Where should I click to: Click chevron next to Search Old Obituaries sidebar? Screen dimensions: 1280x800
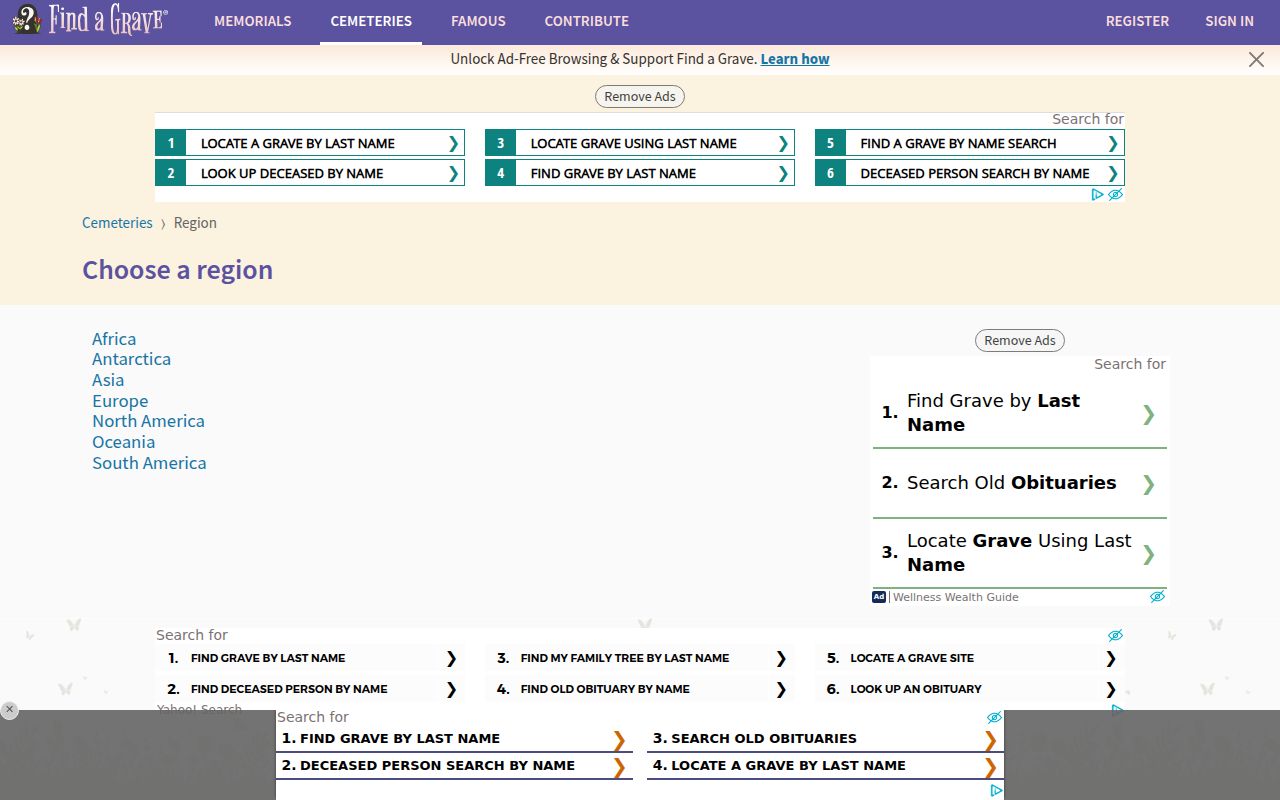click(1148, 484)
